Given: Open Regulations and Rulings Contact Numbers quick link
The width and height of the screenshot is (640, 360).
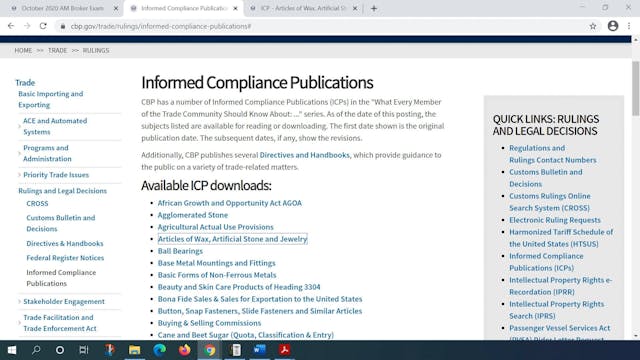Looking at the screenshot, I should point(553,154).
